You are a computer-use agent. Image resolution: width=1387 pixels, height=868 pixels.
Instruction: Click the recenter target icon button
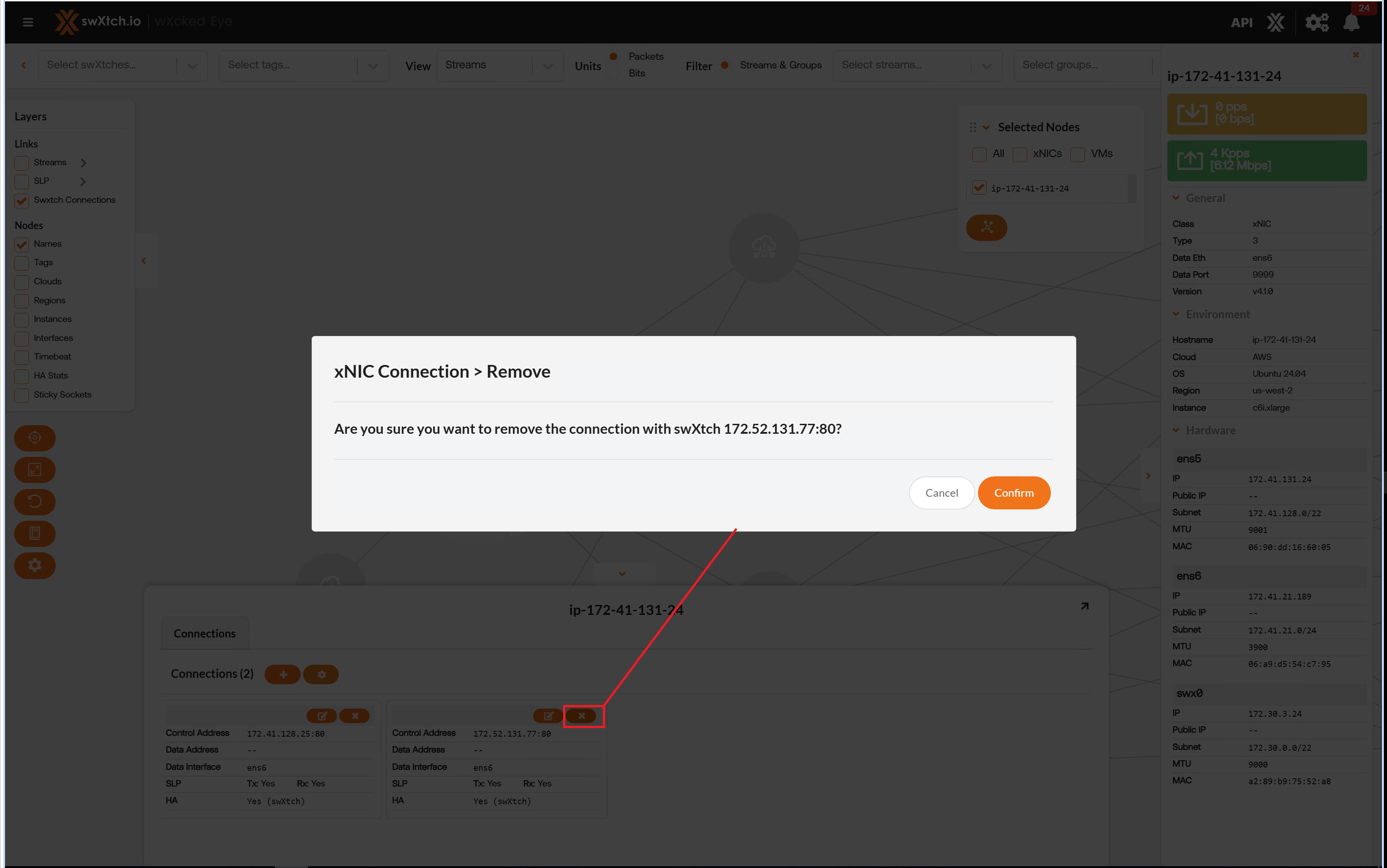tap(34, 438)
